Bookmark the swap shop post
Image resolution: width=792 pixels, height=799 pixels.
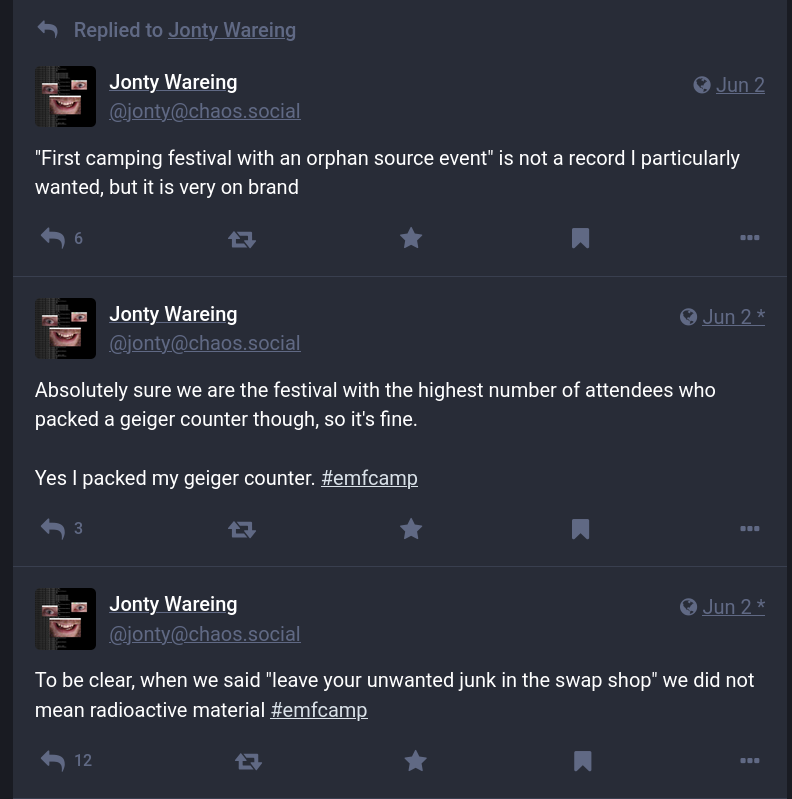click(x=583, y=761)
